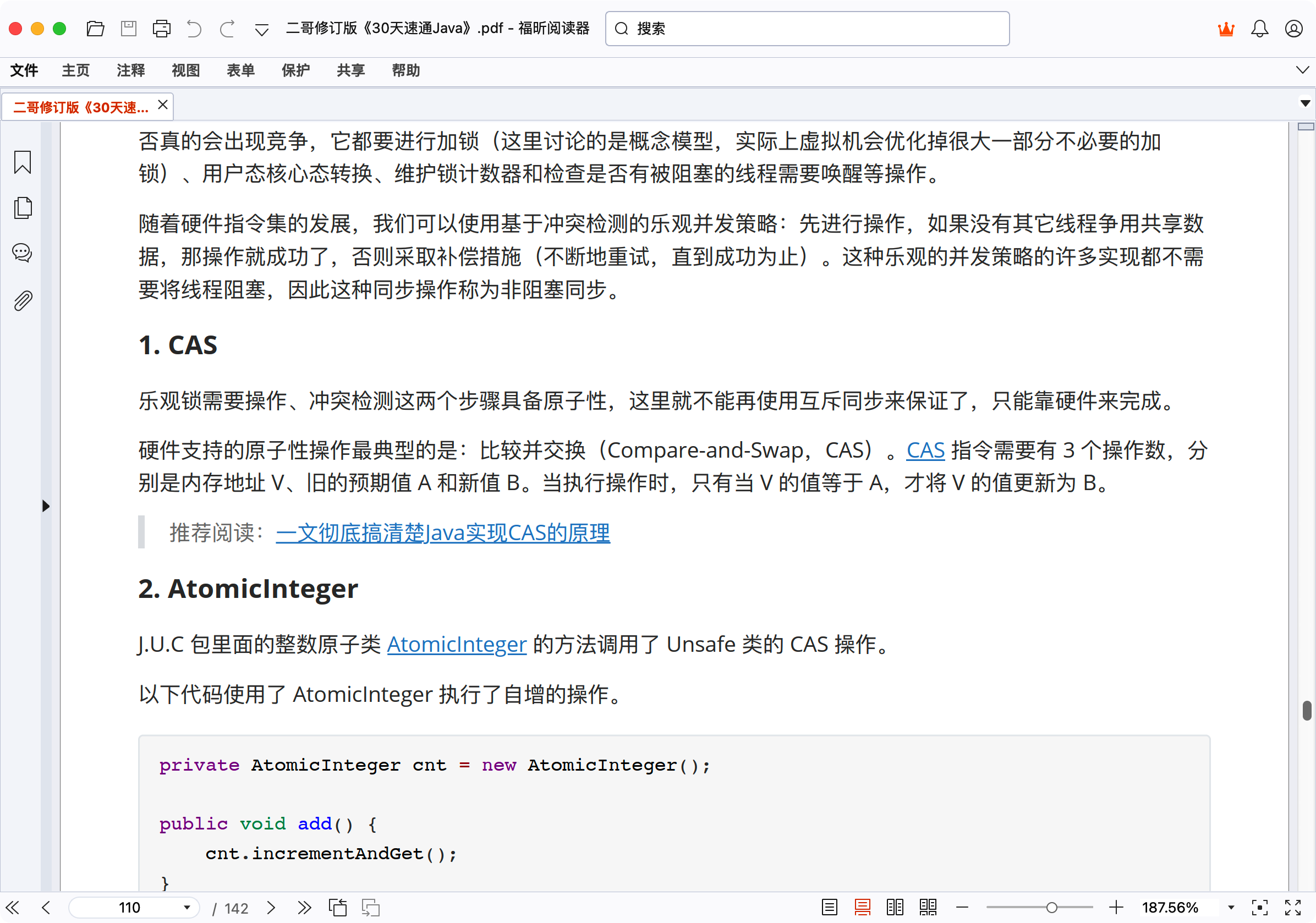The width and height of the screenshot is (1316, 923).
Task: Enable two-page facing view
Action: 894,907
